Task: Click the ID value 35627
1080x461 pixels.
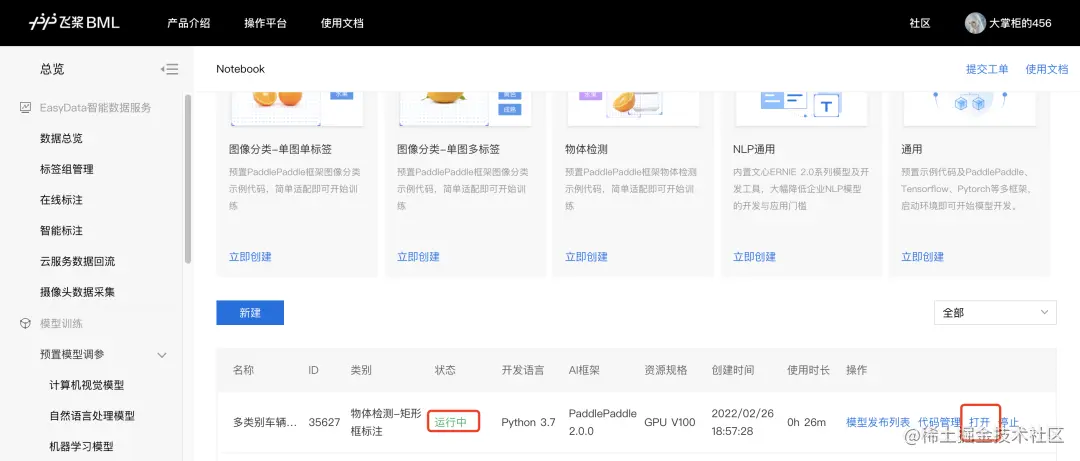Action: [x=324, y=422]
